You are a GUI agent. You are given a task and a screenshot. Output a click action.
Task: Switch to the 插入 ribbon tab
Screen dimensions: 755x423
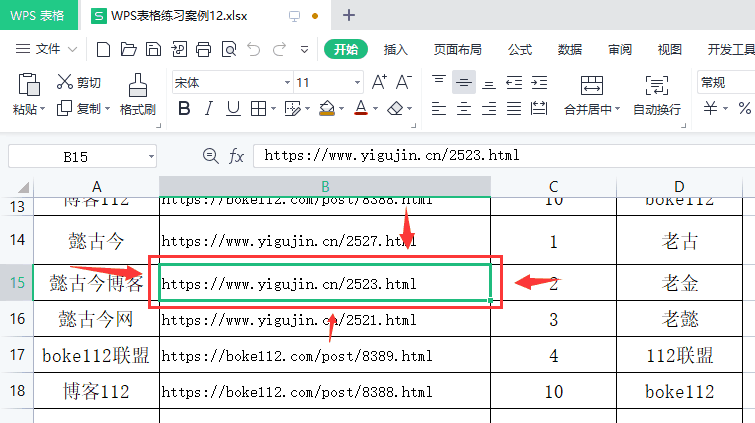(x=395, y=49)
